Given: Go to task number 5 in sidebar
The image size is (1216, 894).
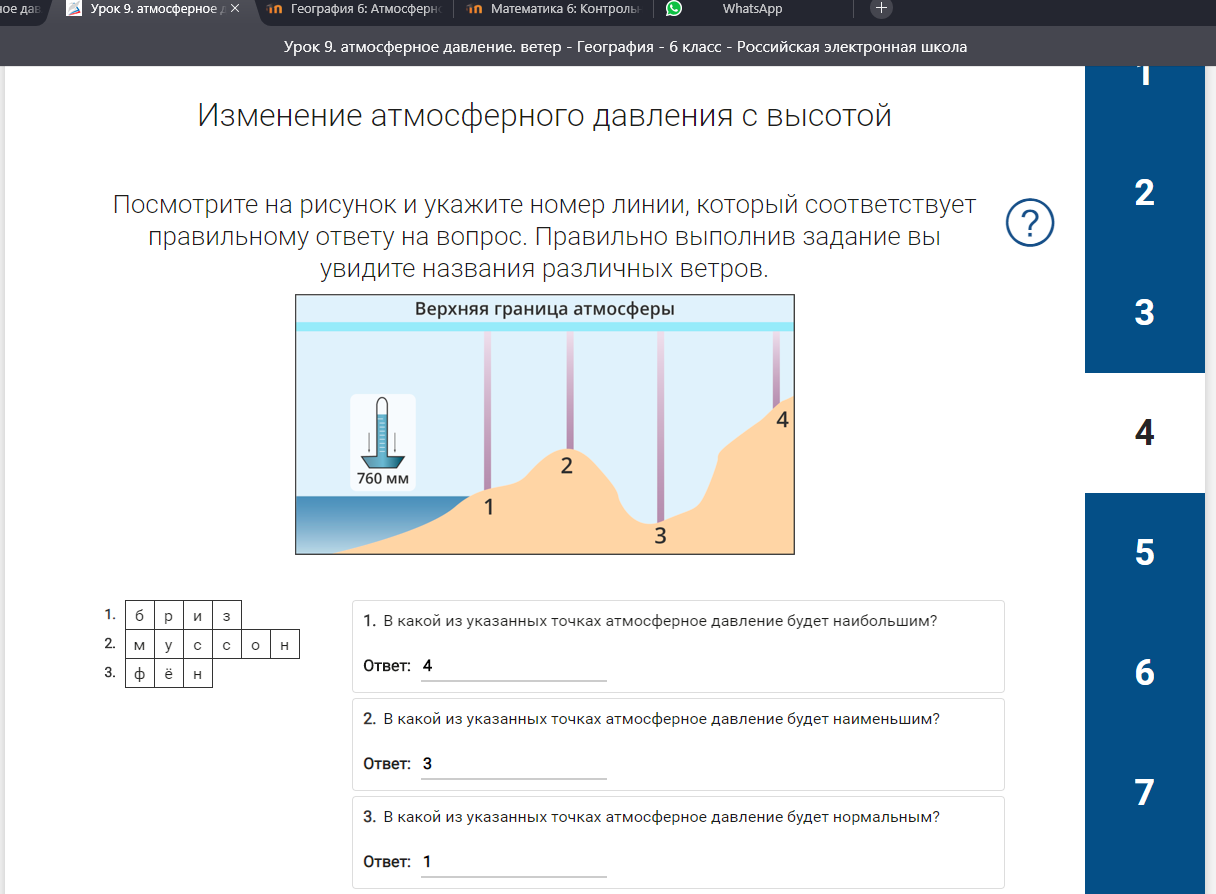Looking at the screenshot, I should pos(1145,552).
